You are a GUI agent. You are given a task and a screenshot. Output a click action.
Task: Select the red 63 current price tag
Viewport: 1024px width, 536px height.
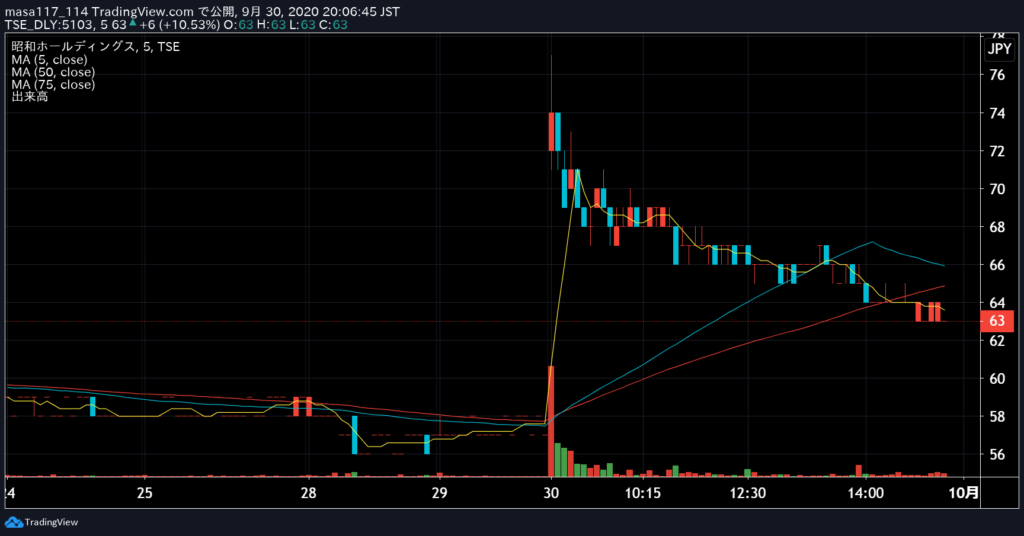click(997, 321)
